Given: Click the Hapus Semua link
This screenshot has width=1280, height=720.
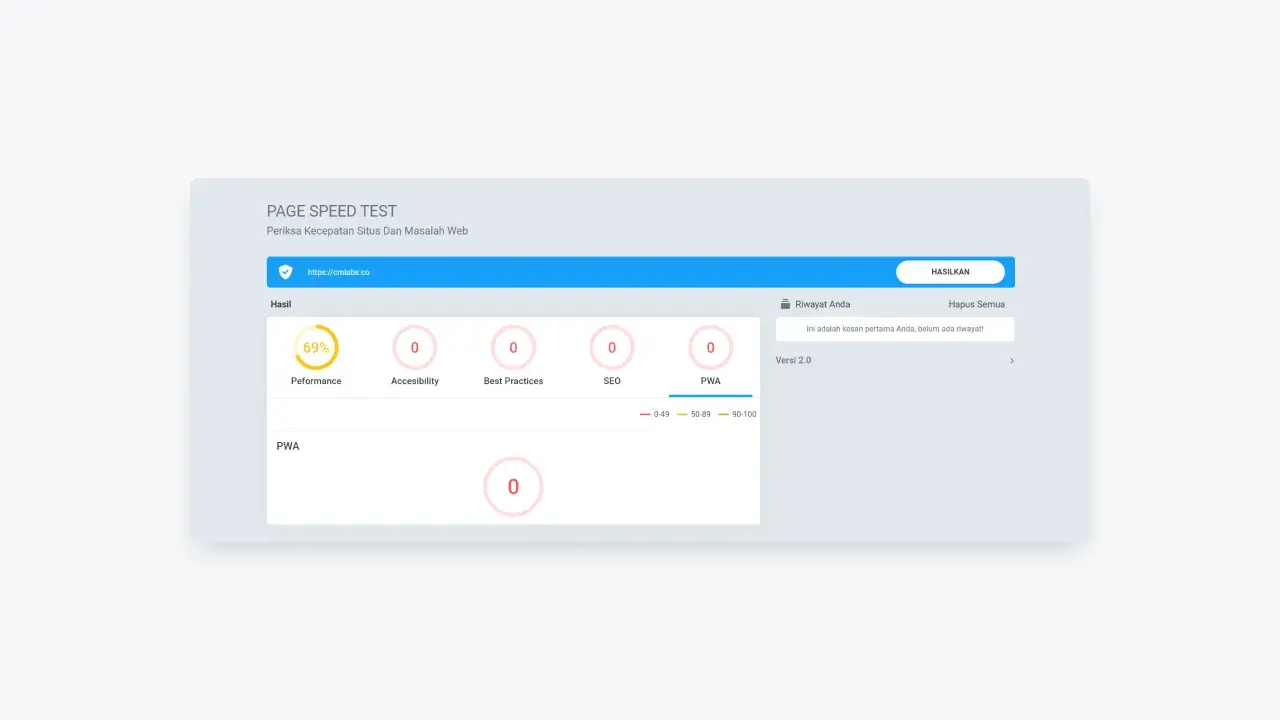Looking at the screenshot, I should (x=976, y=304).
